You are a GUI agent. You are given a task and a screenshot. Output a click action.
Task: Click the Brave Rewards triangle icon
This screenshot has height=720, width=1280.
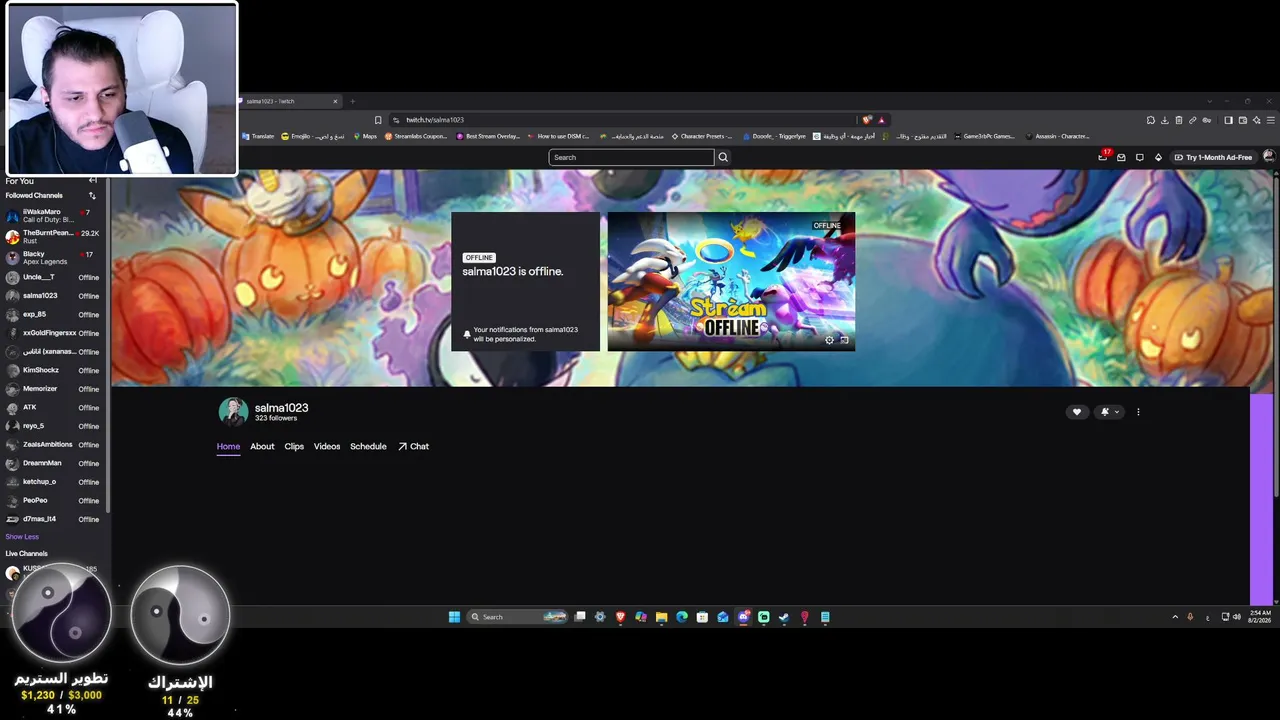[x=881, y=120]
